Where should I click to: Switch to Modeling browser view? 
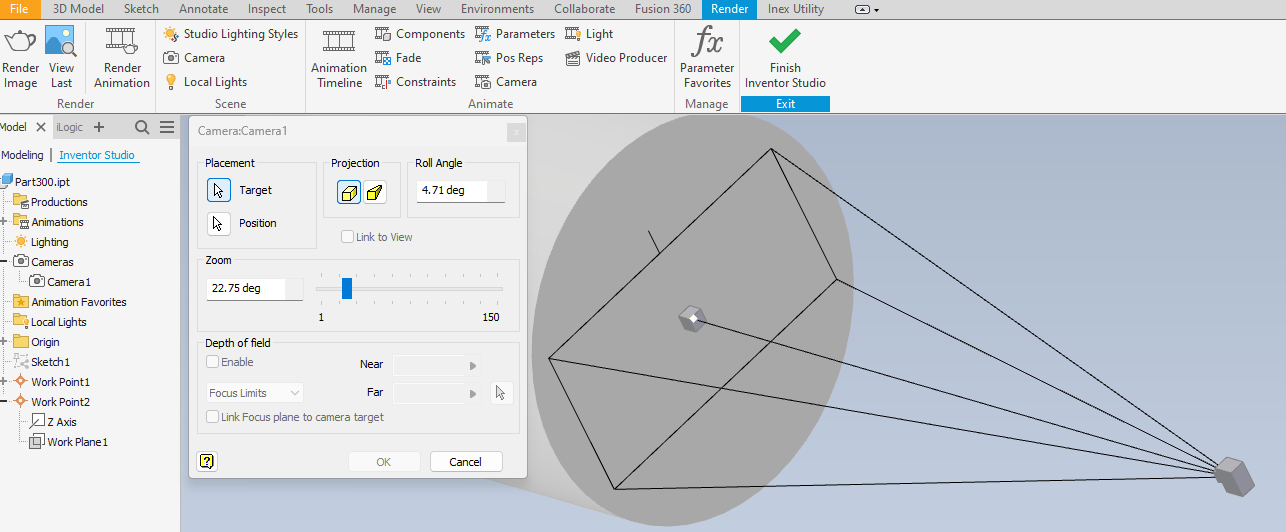[x=22, y=155]
